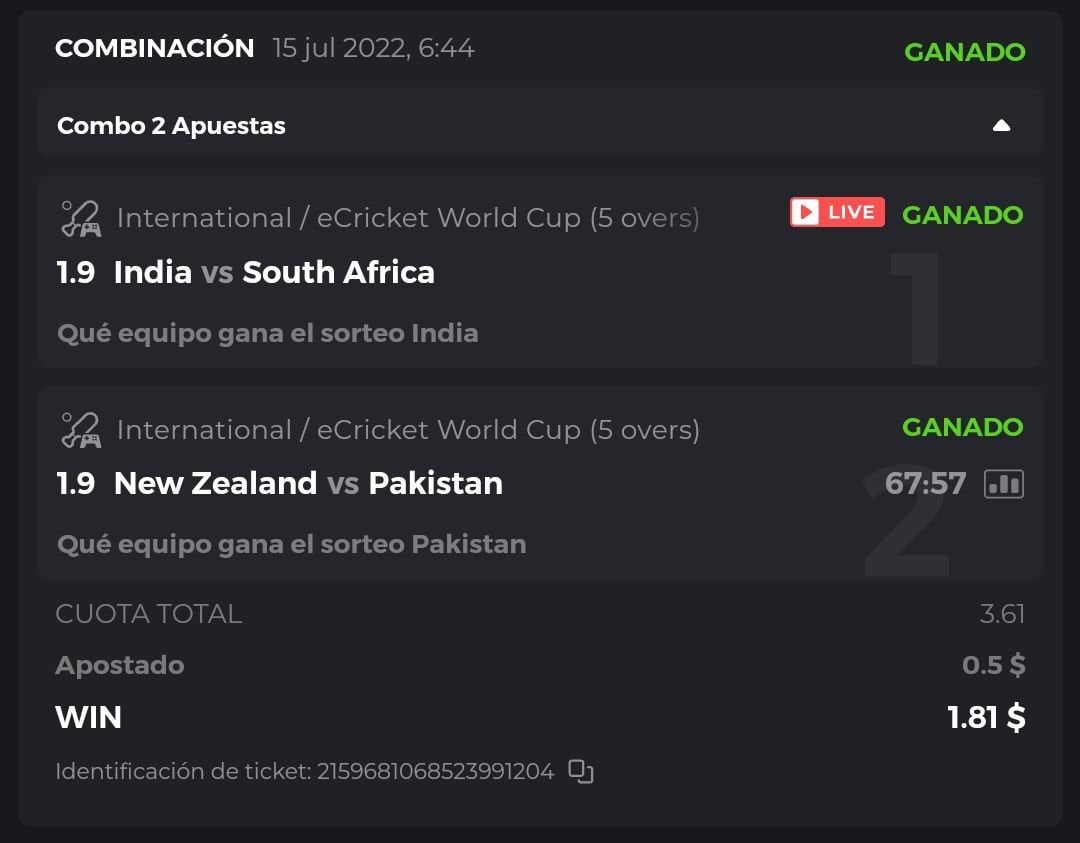Click second eCricket World Cup league label
Image resolution: width=1080 pixels, height=843 pixels.
[408, 430]
